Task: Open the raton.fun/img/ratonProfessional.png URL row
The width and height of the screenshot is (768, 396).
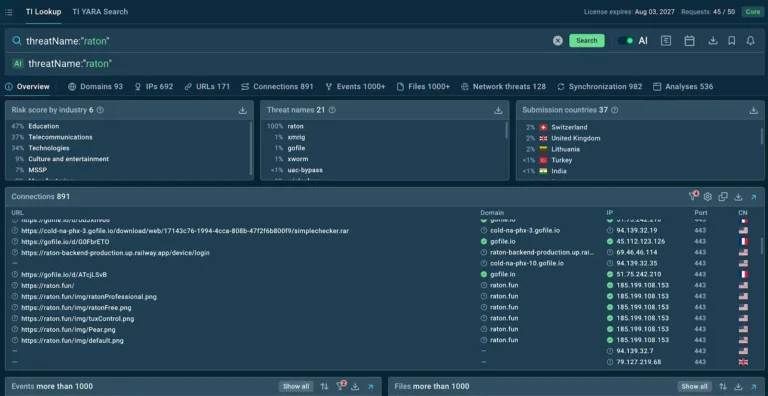Action: coord(89,297)
